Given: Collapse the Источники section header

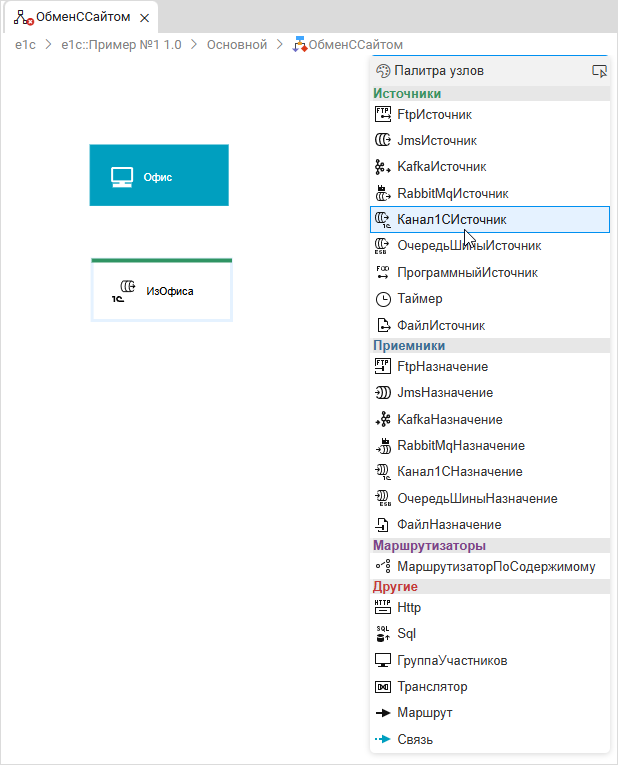Looking at the screenshot, I should point(407,93).
